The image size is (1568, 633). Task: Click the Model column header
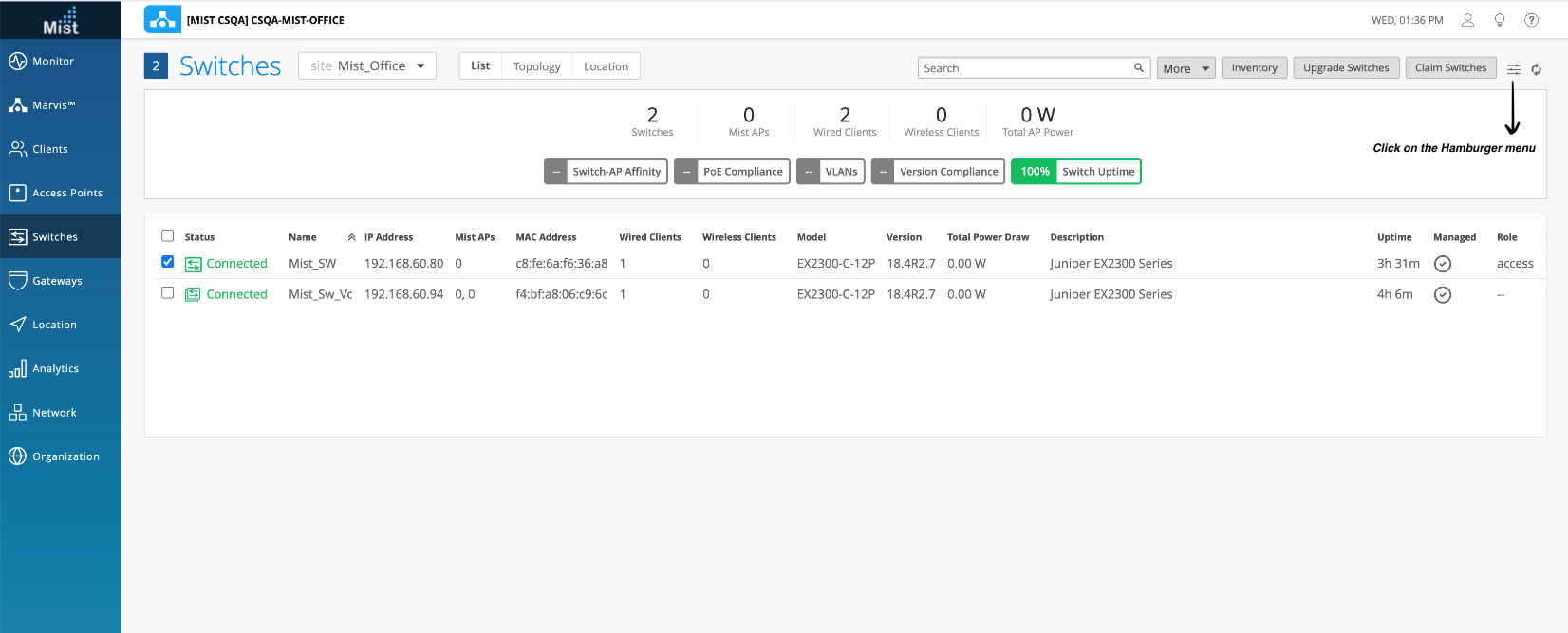point(812,237)
